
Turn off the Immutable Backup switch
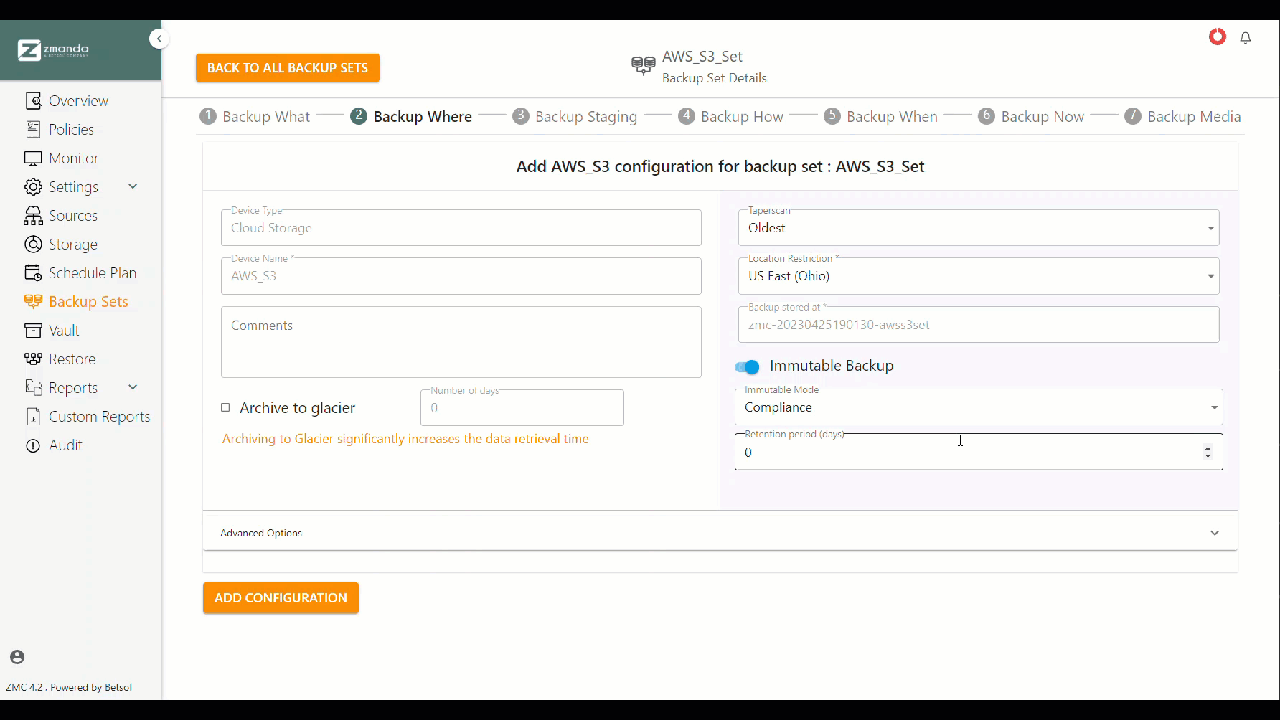pyautogui.click(x=747, y=367)
